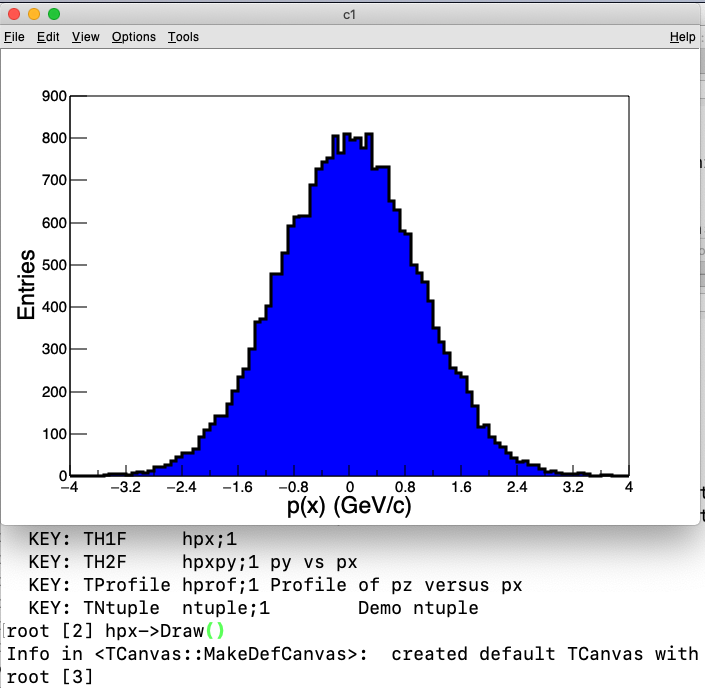The height and width of the screenshot is (688, 705).
Task: Select the blue filled histogram area
Action: pos(348,350)
